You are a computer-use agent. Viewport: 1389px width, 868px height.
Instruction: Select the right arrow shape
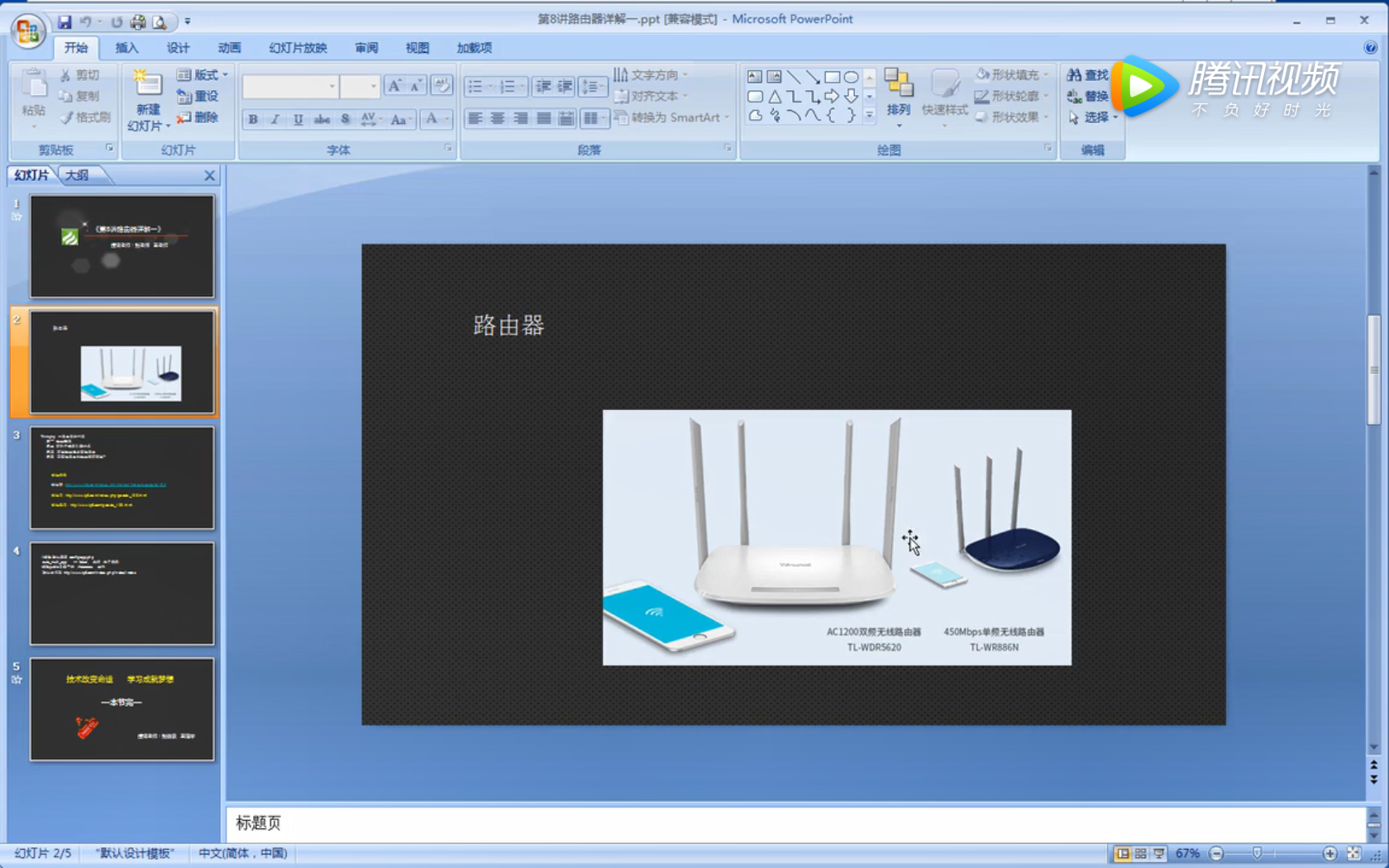[832, 97]
